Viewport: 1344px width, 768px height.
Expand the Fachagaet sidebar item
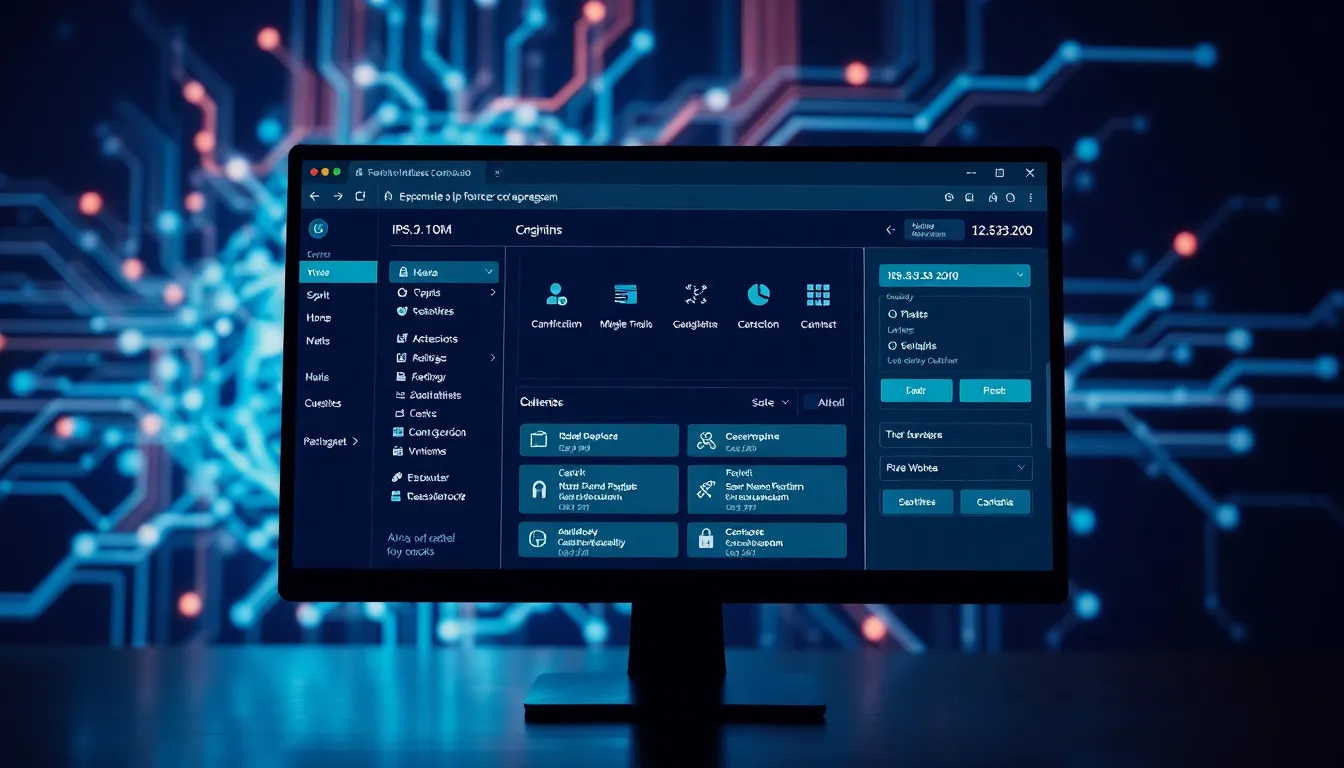click(331, 441)
